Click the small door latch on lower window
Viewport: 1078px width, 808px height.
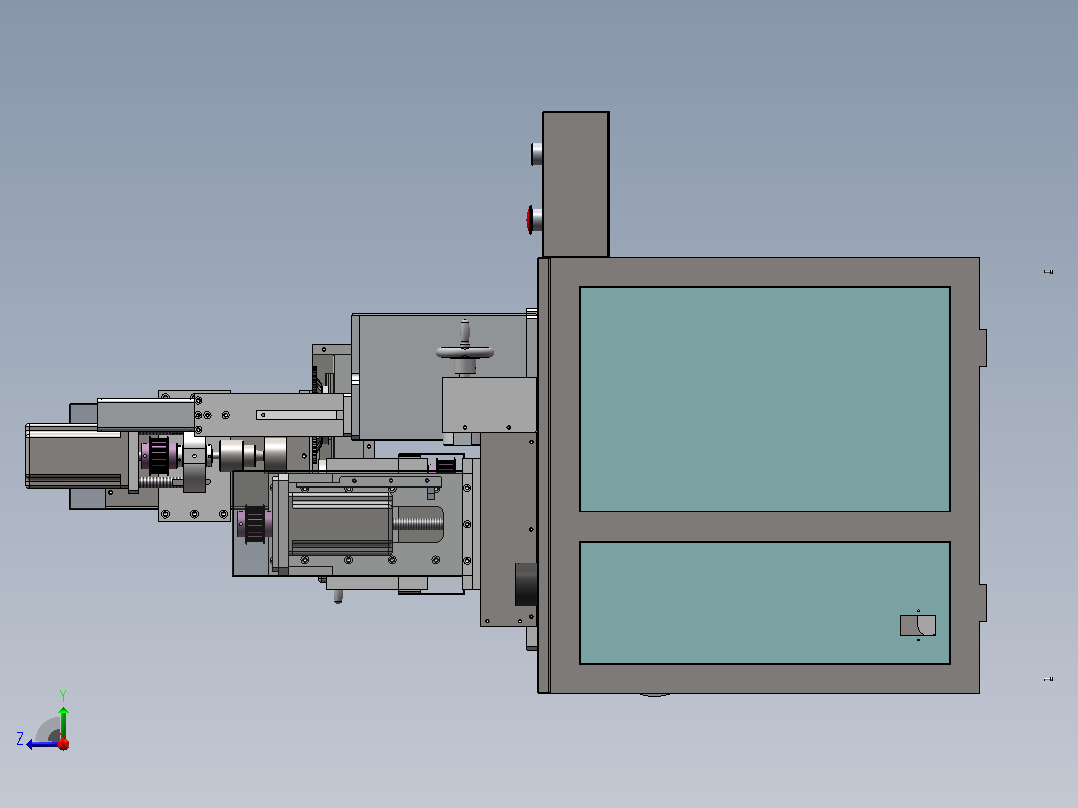(918, 625)
